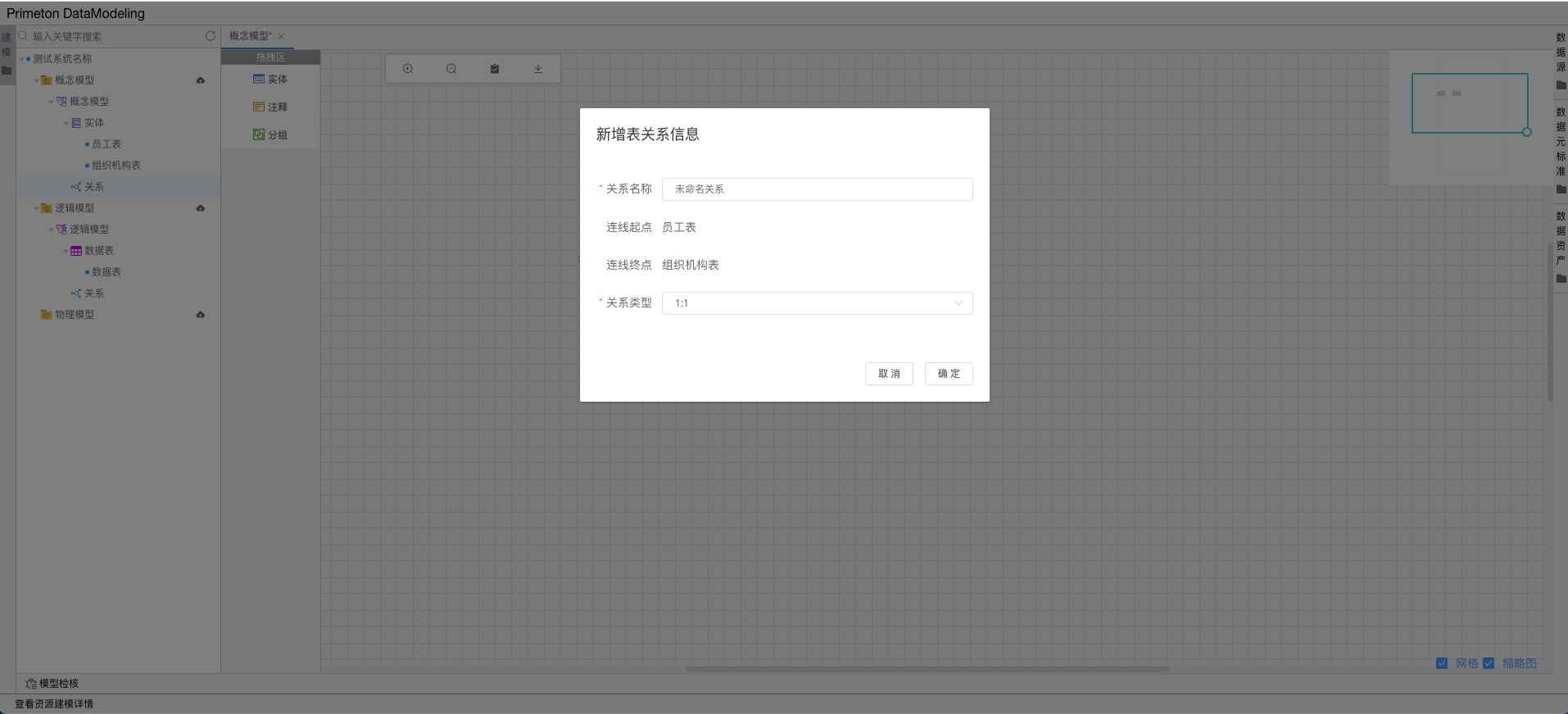Select the 实体 node label in the tree
Image resolution: width=1568 pixels, height=714 pixels.
94,123
